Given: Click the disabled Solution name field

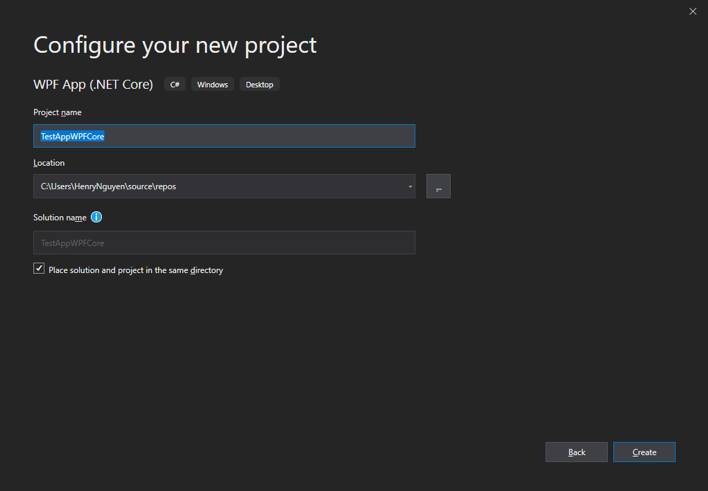Looking at the screenshot, I should coord(224,243).
